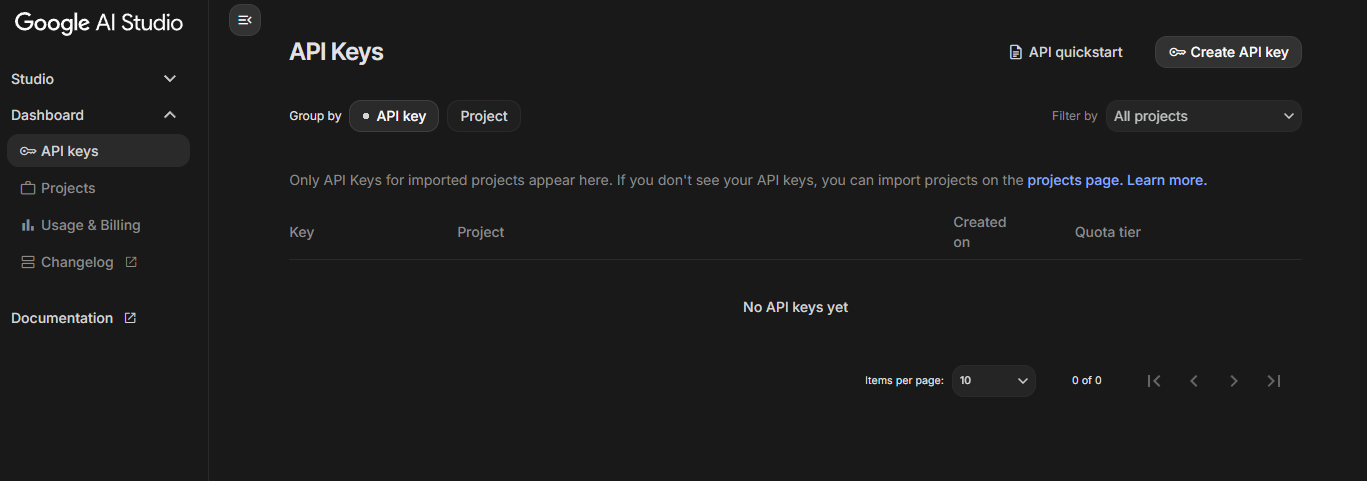Screen dimensions: 1367x481
Task: Collapse the Studio section chevron
Action: point(170,79)
